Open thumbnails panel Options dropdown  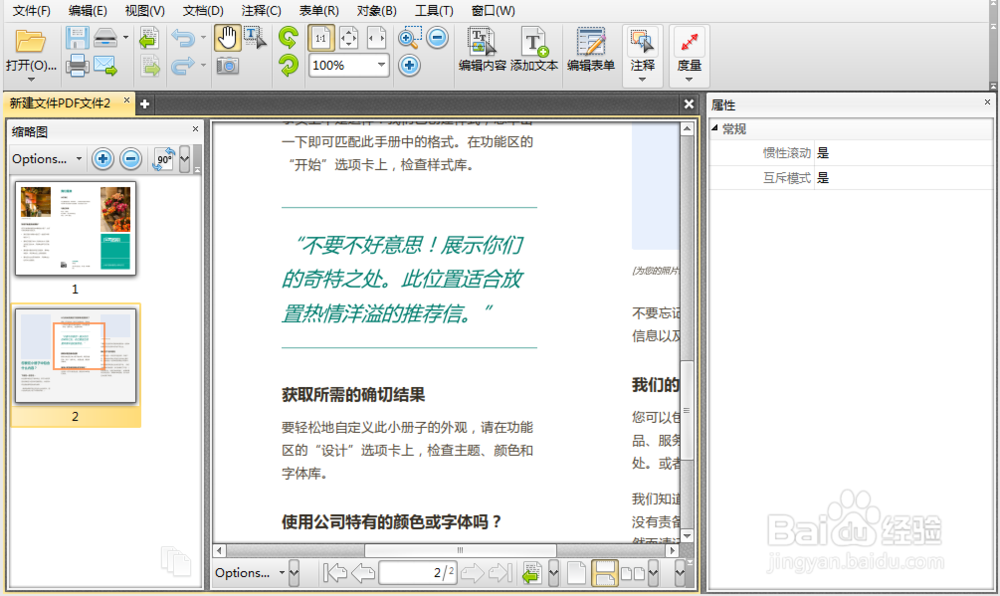47,159
